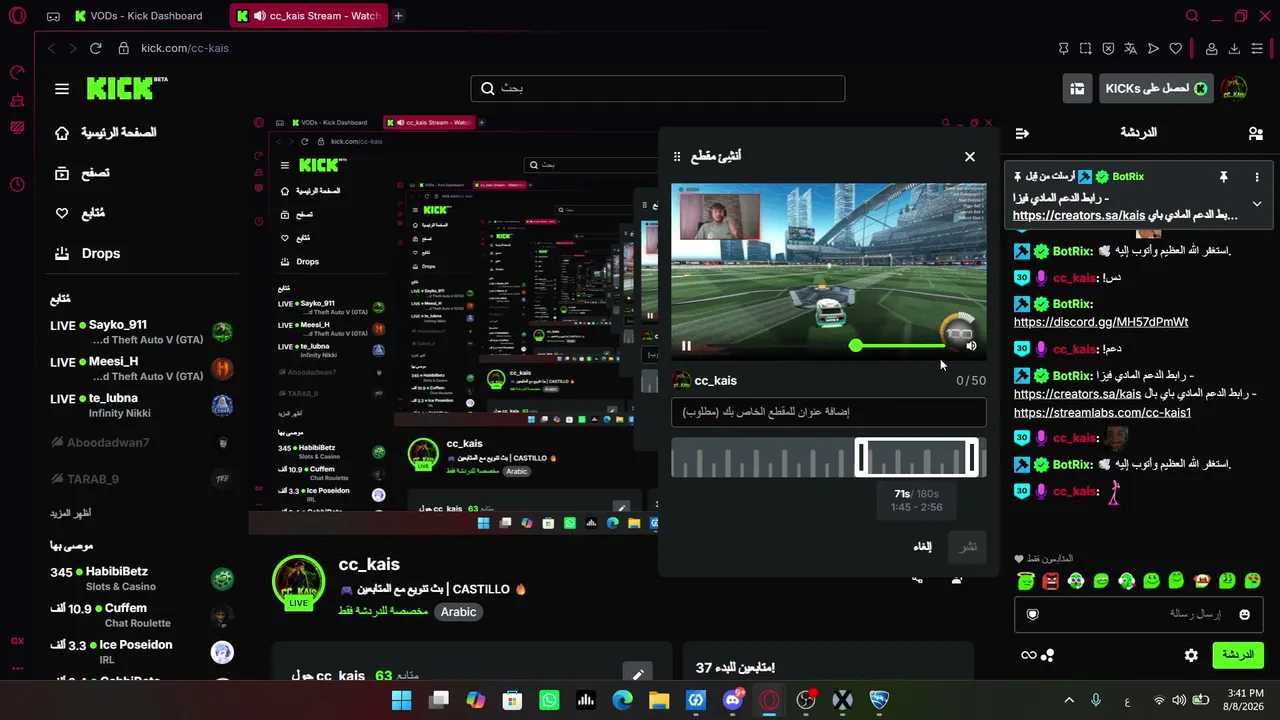Open Opera downloads icon

click(x=1234, y=48)
